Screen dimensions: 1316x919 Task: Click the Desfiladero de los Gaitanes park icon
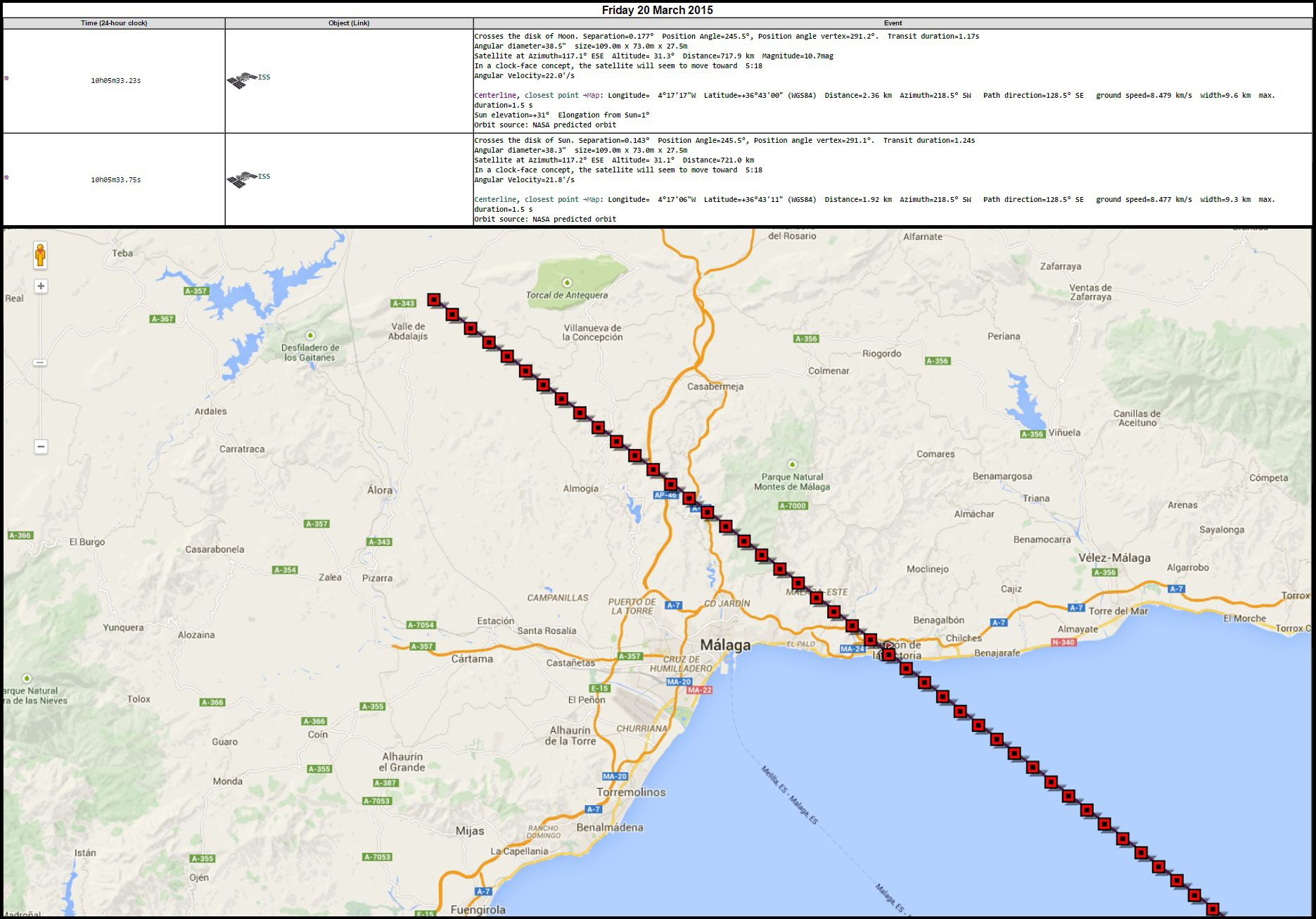point(310,336)
